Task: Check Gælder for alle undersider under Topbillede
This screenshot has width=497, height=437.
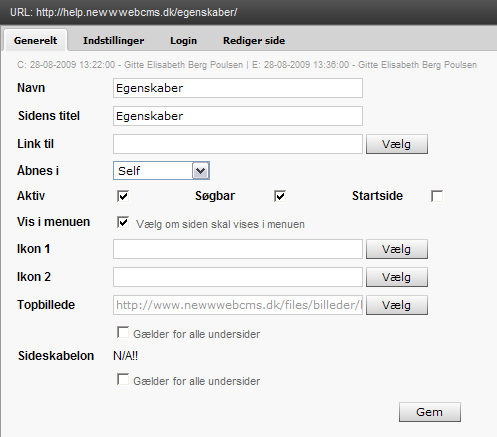Action: coord(123,332)
